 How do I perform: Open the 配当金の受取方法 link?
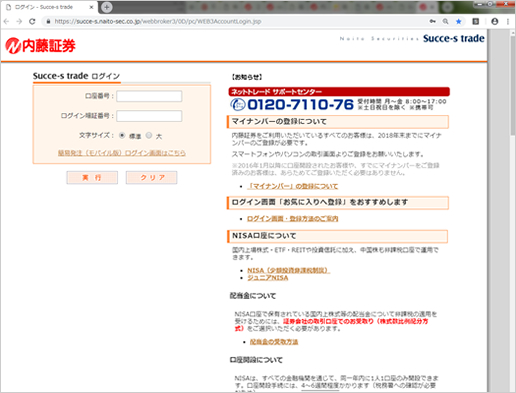274,342
